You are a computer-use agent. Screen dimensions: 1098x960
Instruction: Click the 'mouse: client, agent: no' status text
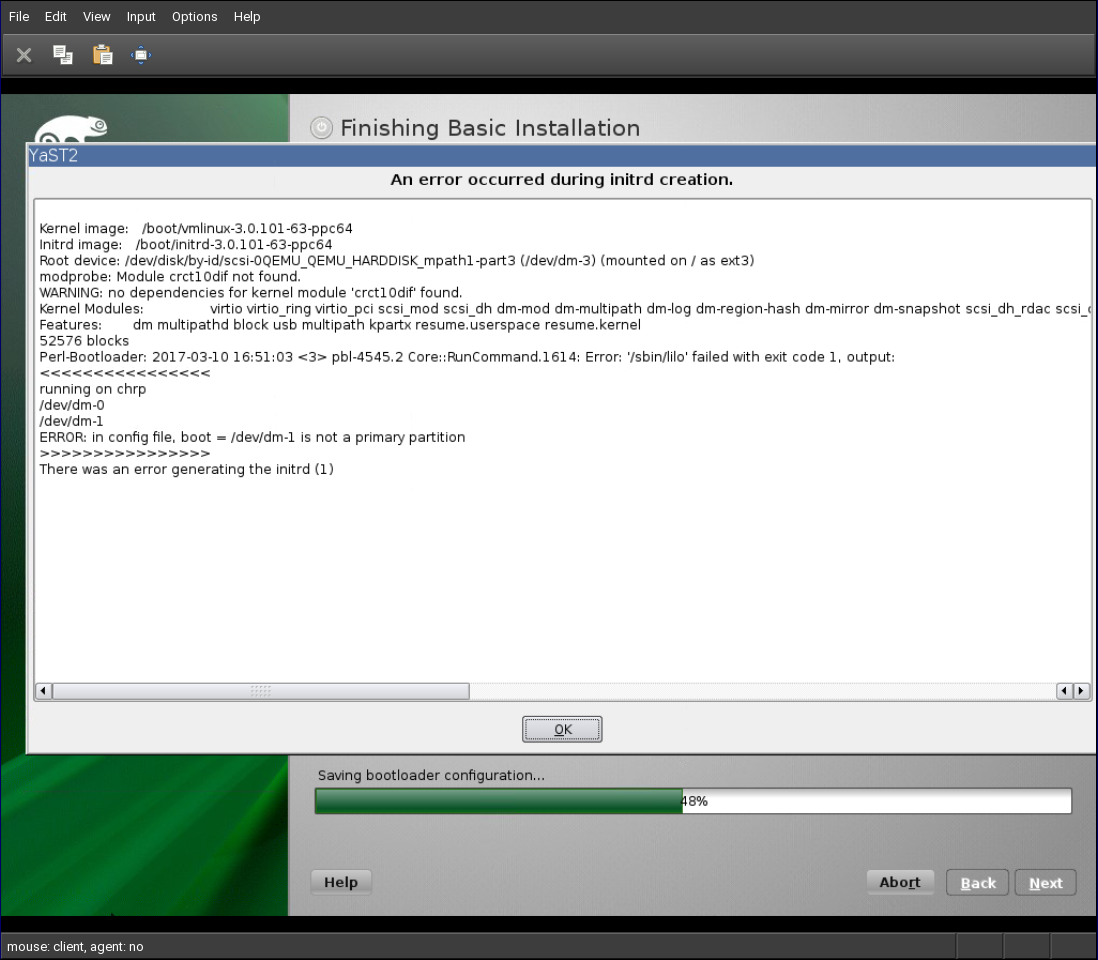(x=75, y=947)
